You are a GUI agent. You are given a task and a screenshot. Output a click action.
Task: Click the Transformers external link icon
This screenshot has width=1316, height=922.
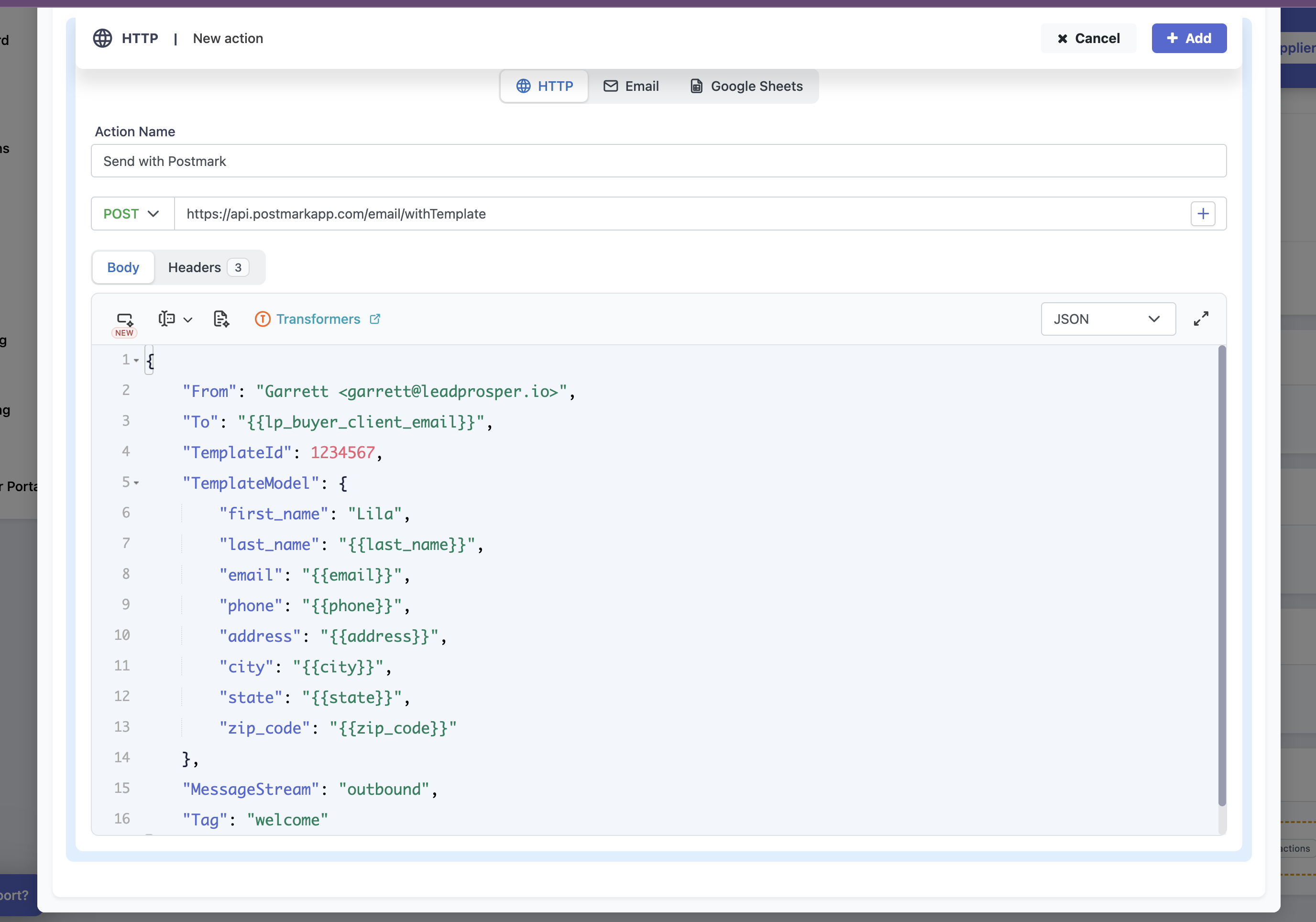point(375,319)
